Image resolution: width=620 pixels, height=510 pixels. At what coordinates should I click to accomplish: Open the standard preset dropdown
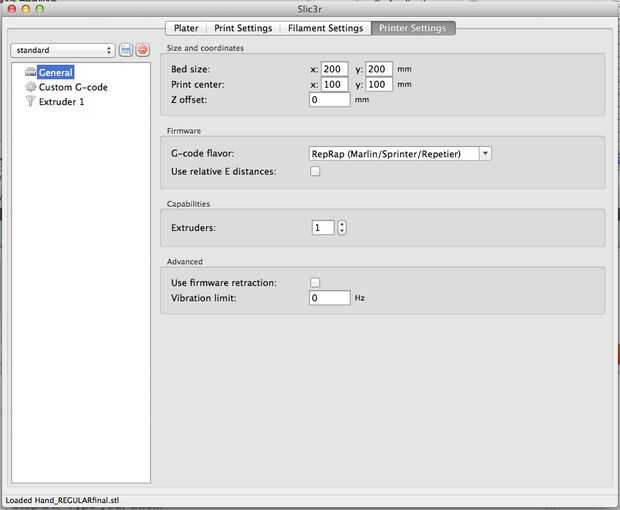(63, 50)
